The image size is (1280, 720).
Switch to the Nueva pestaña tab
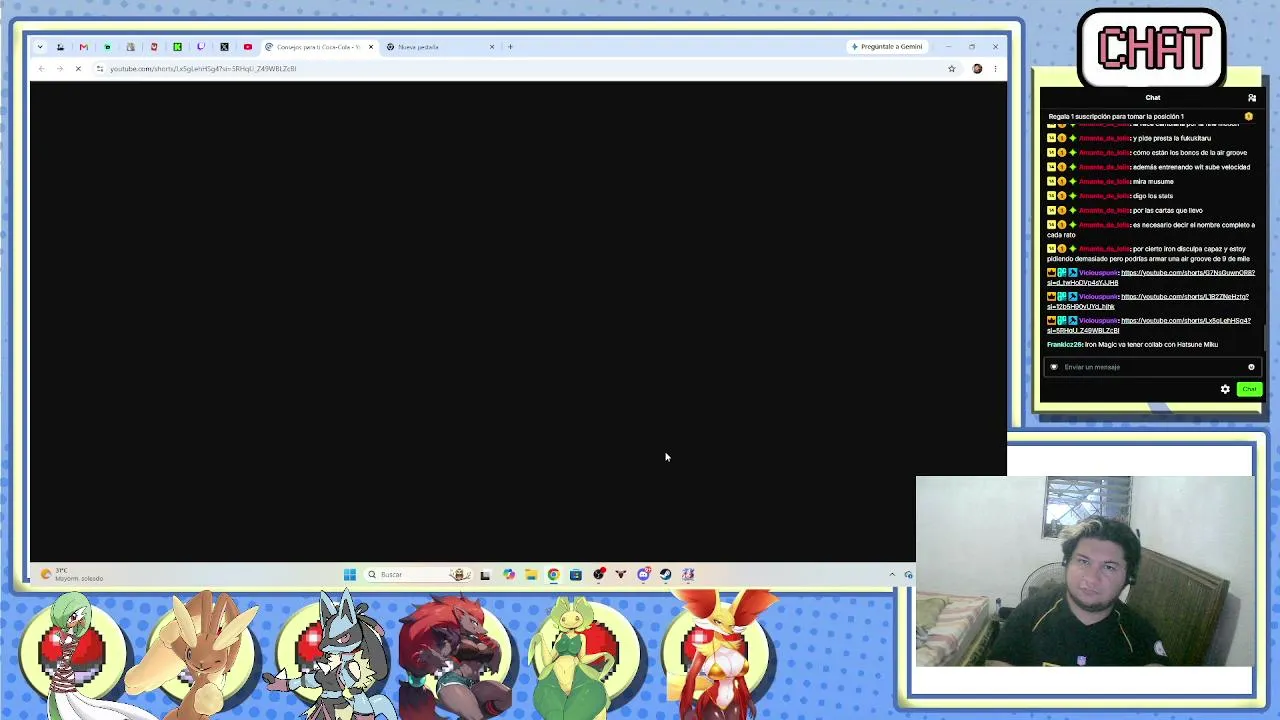pyautogui.click(x=440, y=47)
